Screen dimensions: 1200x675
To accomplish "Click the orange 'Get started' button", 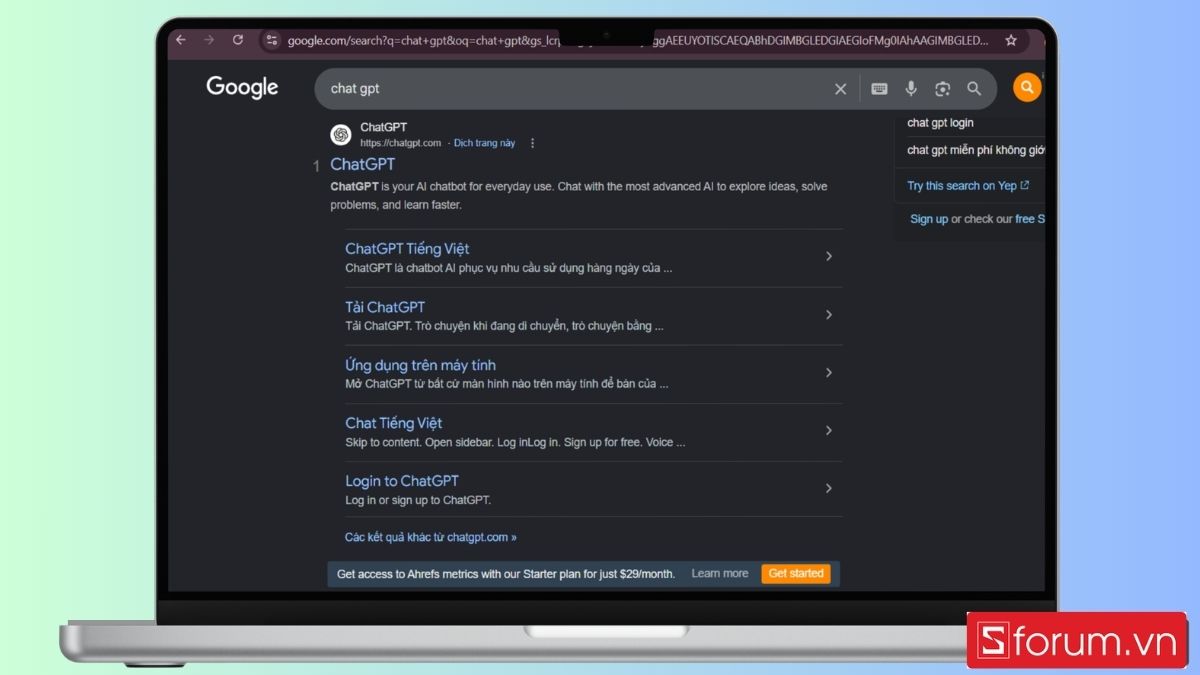I will [796, 574].
